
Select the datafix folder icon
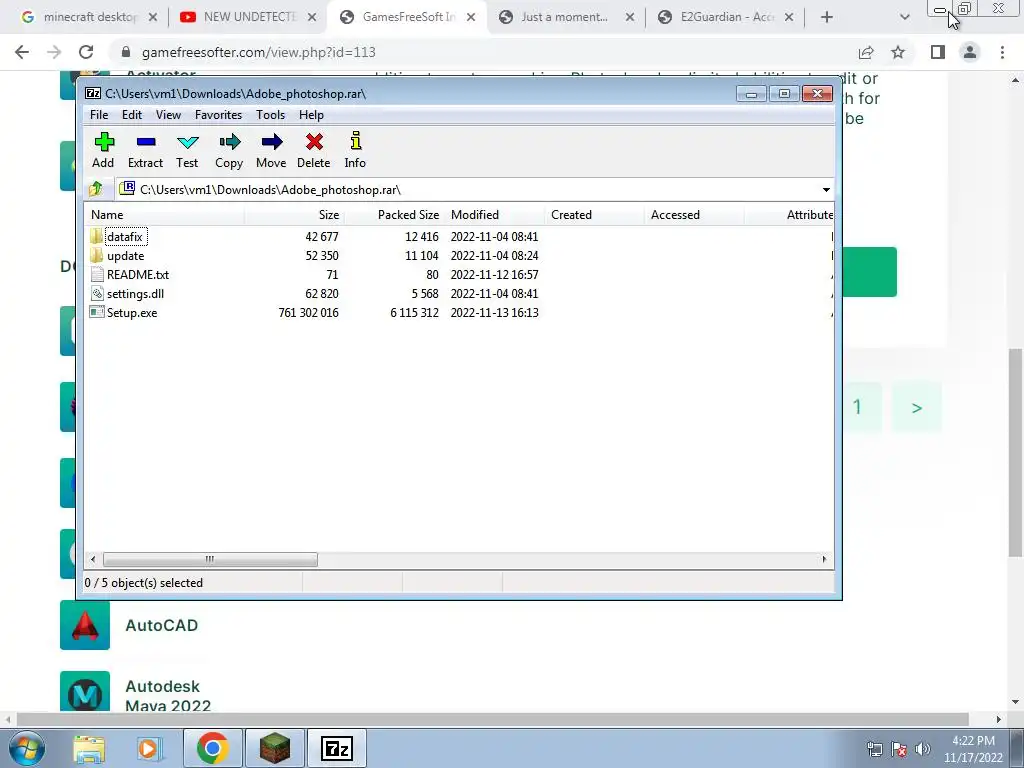[97, 236]
